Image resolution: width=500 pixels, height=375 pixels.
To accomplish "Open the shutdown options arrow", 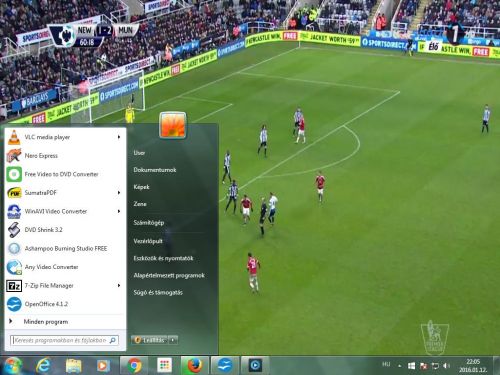I will [x=173, y=340].
